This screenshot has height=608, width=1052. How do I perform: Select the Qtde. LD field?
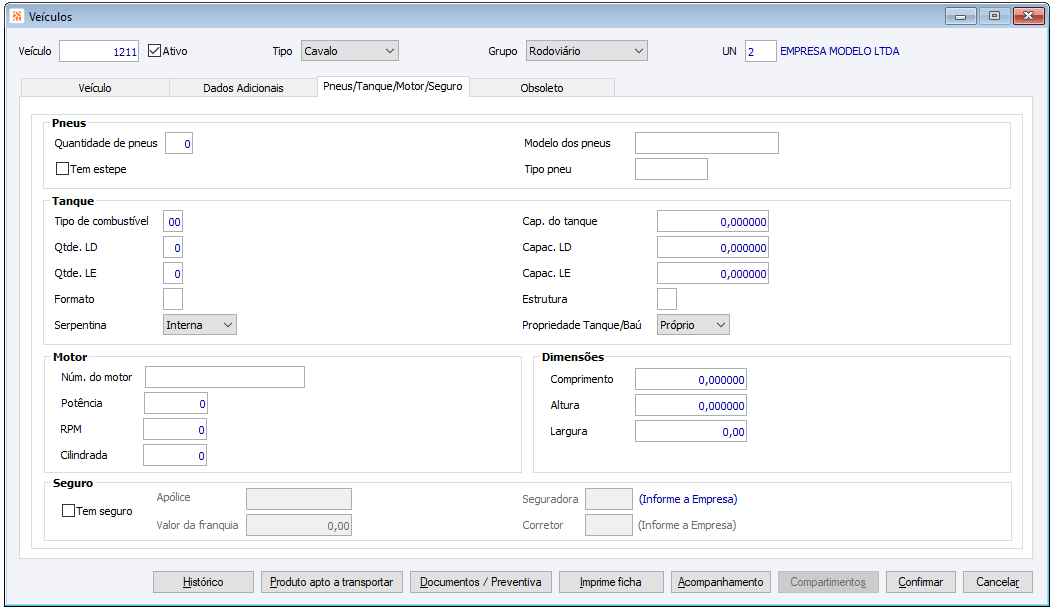[173, 248]
